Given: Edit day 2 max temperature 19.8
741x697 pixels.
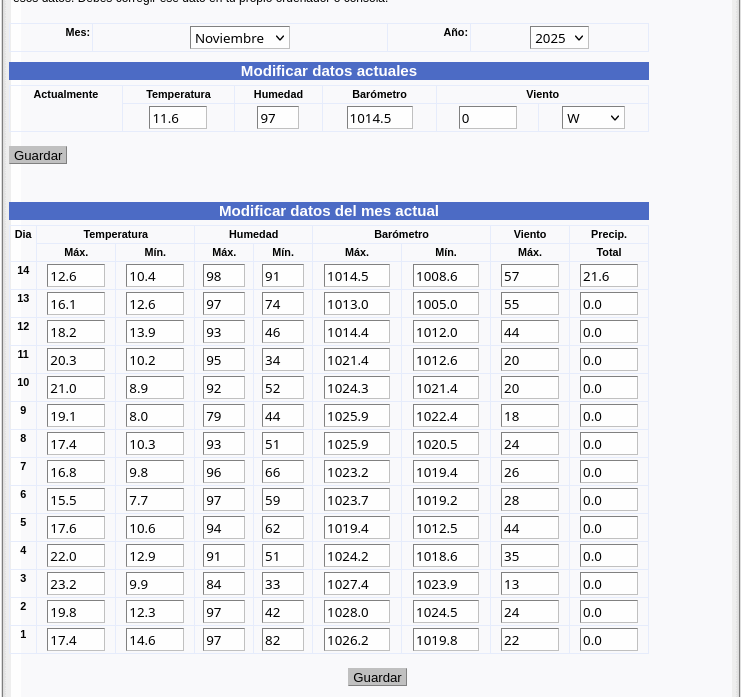Looking at the screenshot, I should pyautogui.click(x=76, y=611).
